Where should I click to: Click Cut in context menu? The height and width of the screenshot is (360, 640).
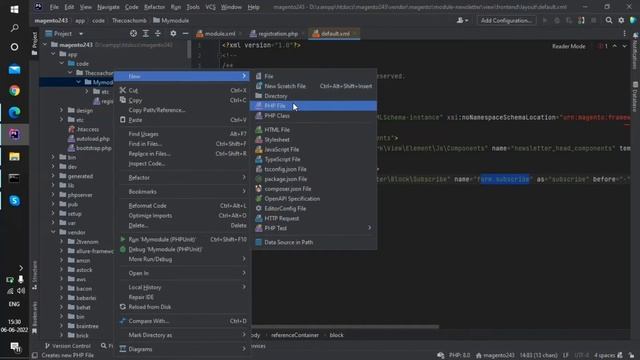coord(182,90)
